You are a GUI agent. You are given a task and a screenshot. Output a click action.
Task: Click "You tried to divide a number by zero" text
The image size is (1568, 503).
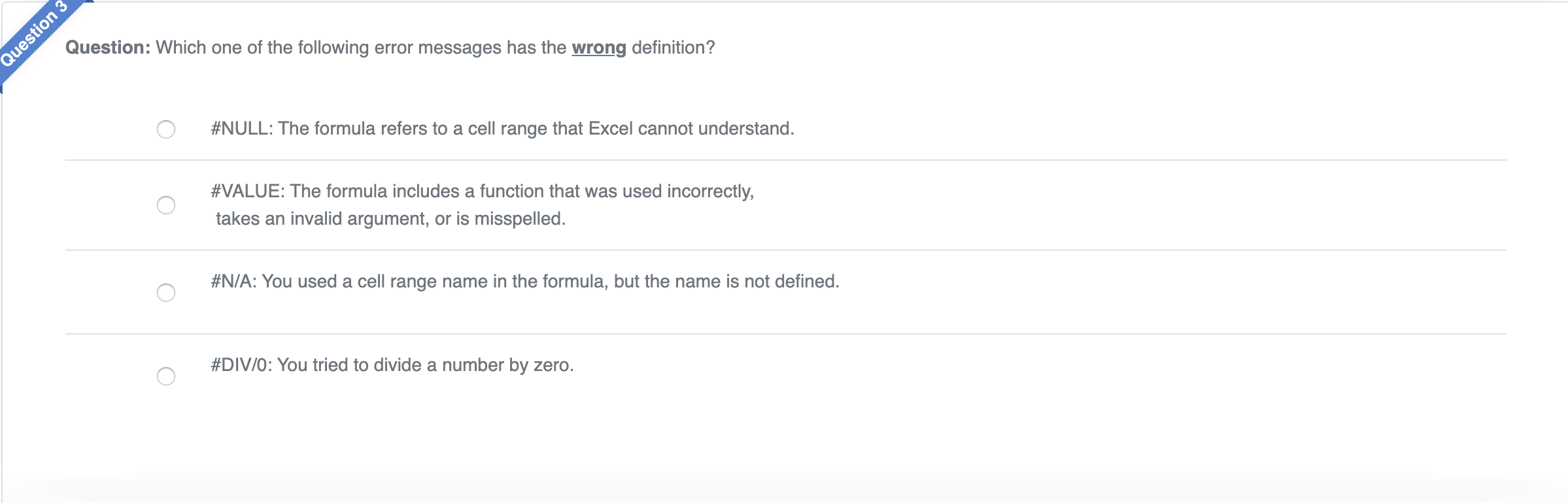[425, 365]
